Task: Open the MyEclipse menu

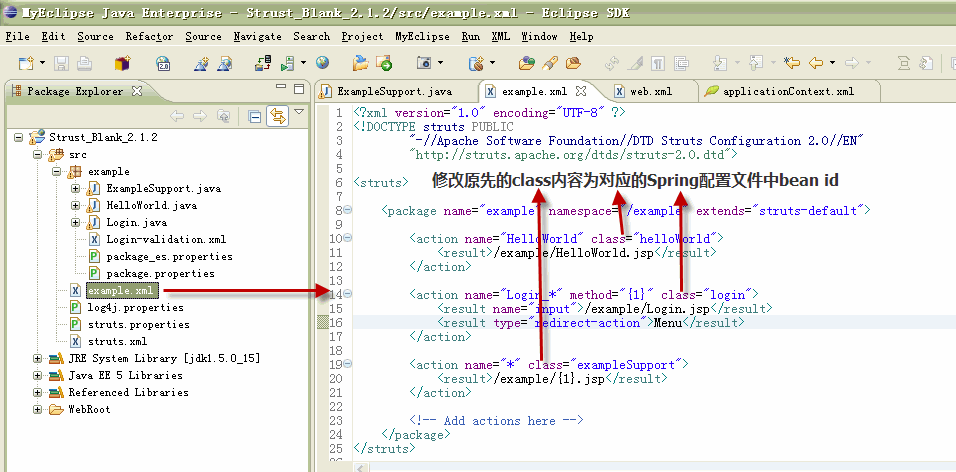Action: (x=423, y=37)
